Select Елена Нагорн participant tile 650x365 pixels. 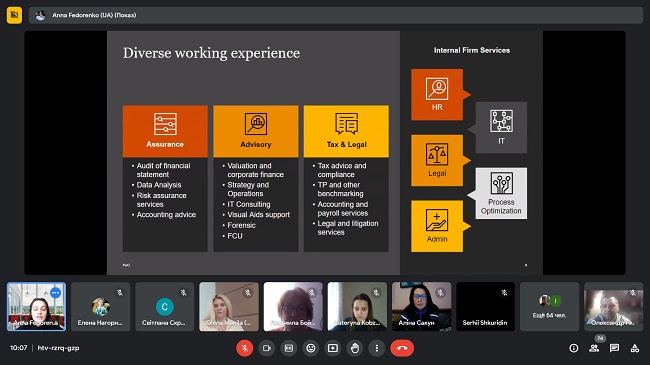pos(100,307)
